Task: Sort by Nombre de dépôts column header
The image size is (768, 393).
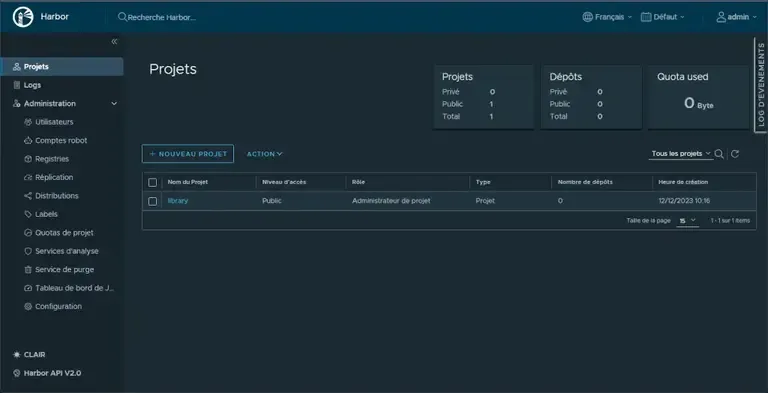Action: coord(585,182)
